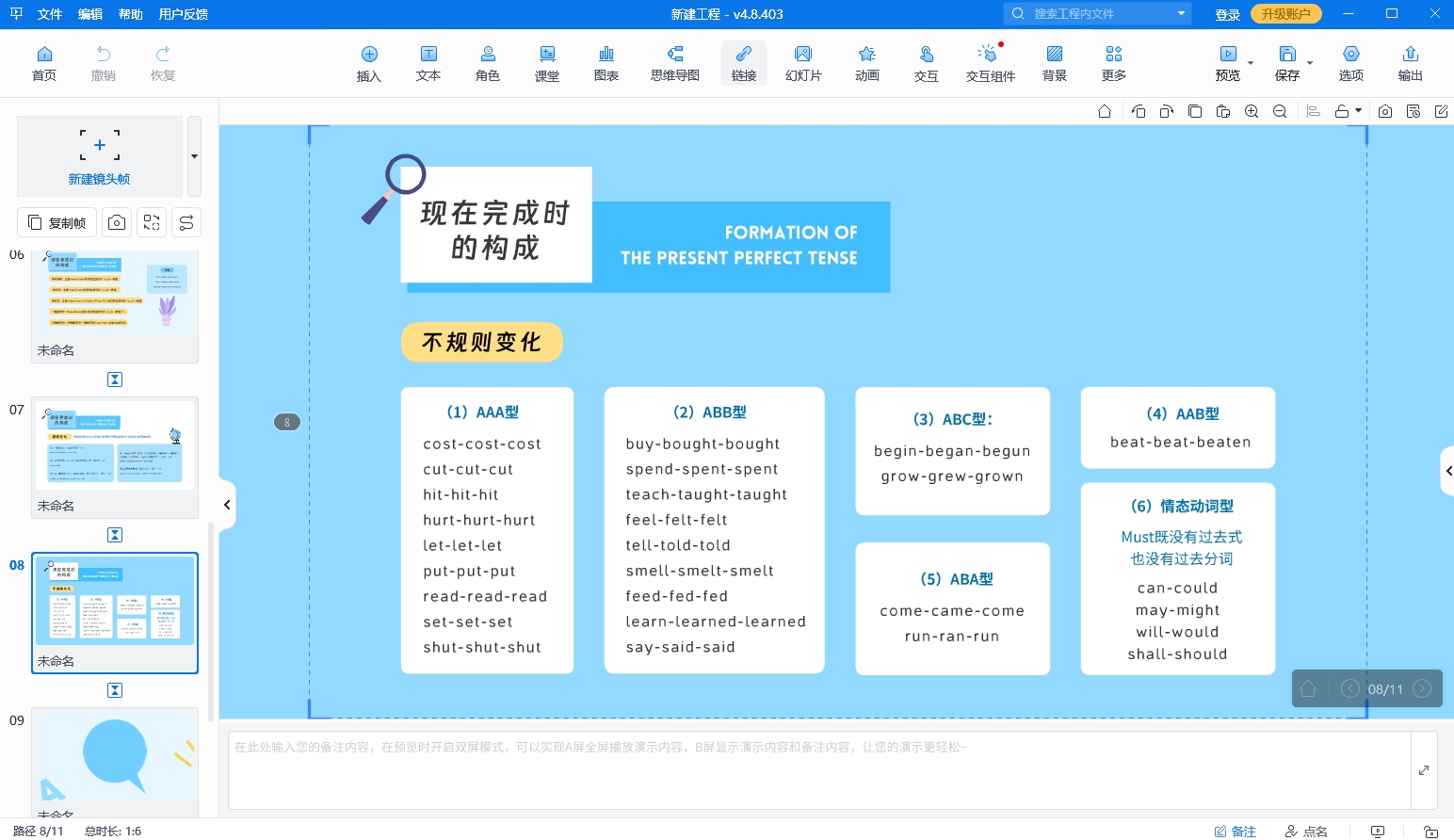
Task: Open the 新建镜头帧 dropdown arrow
Action: pyautogui.click(x=194, y=156)
